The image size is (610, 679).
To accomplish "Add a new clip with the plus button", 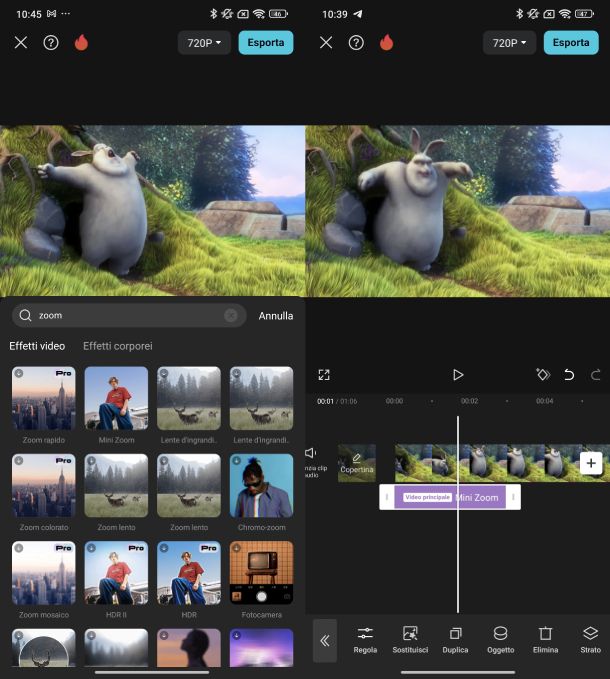I will click(591, 463).
